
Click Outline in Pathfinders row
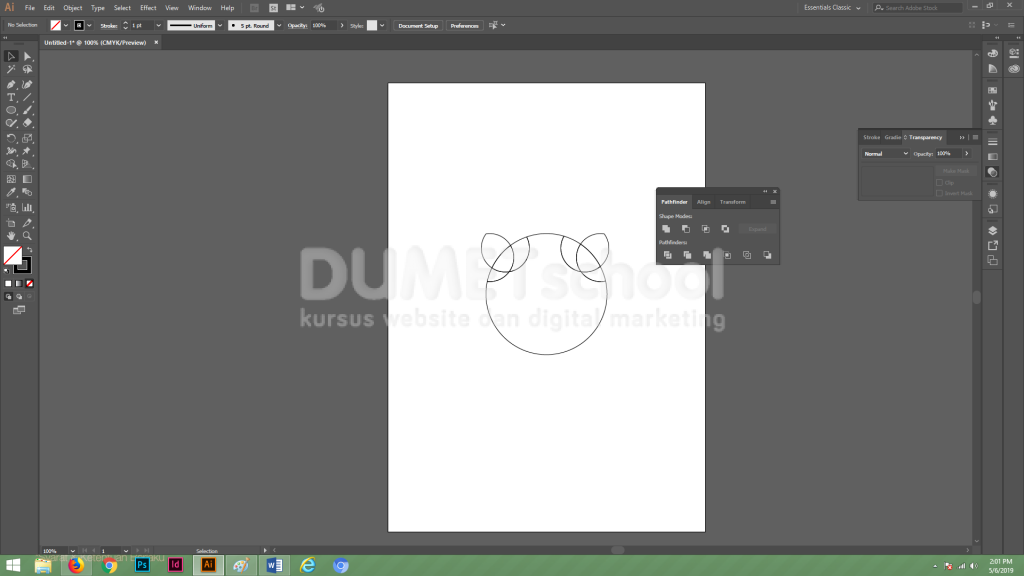747,255
